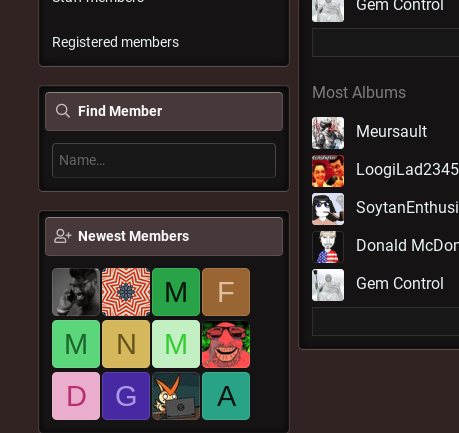Screen dimensions: 459x433
Task: Open Registered members list
Action: click(115, 42)
